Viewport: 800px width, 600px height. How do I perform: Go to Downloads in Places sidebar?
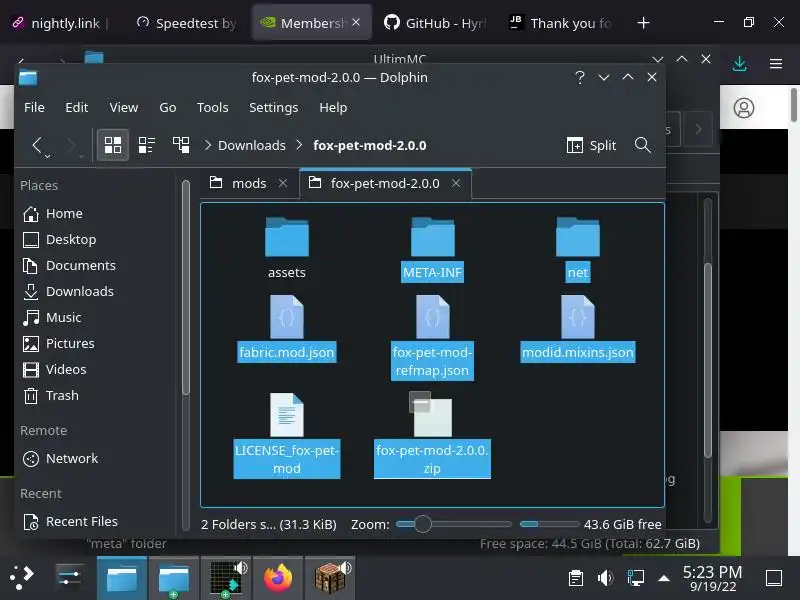68,292
